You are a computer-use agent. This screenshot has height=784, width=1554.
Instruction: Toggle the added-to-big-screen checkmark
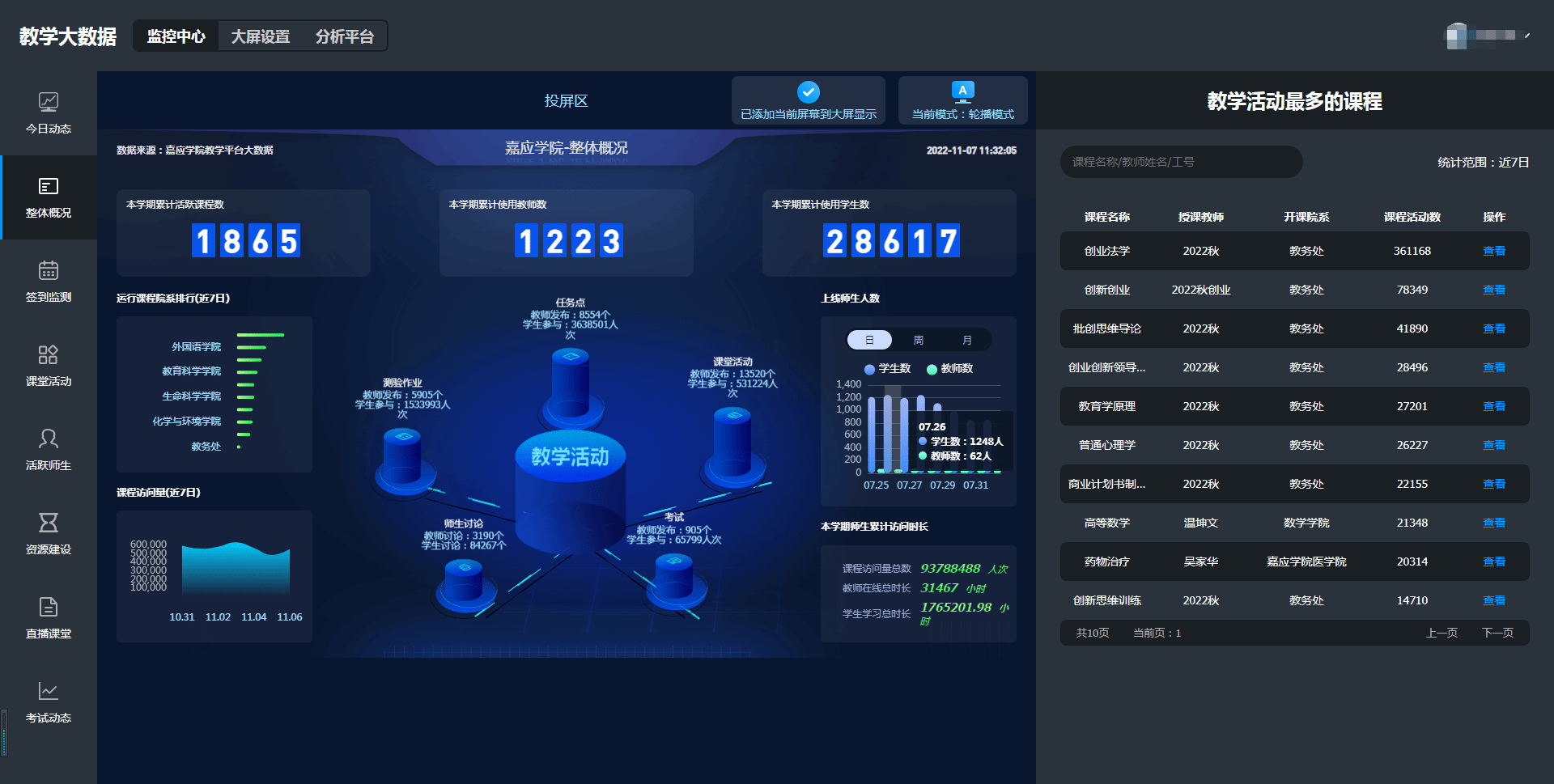click(808, 92)
